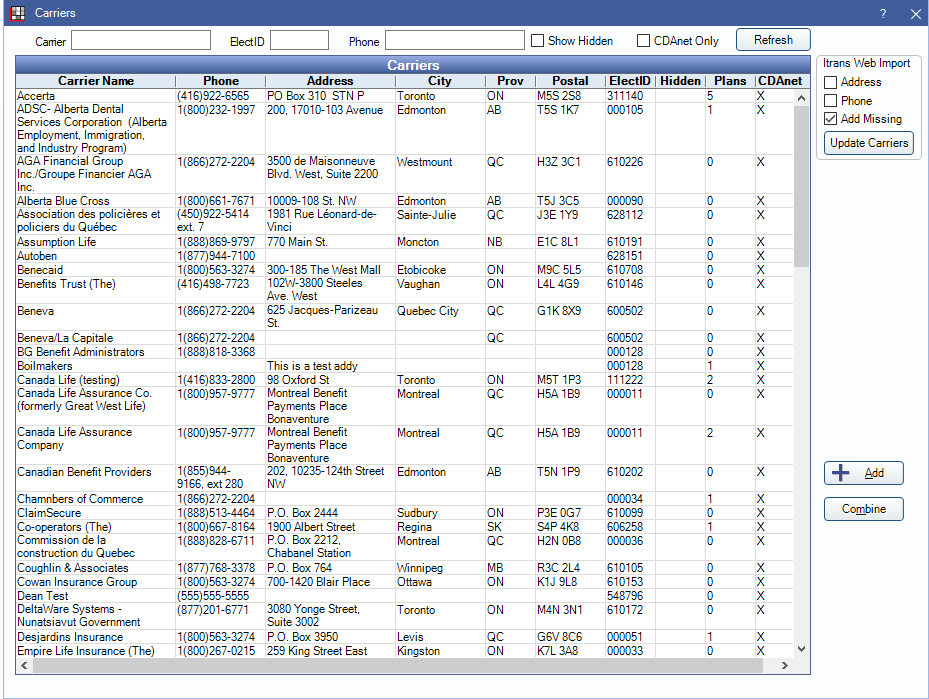The height and width of the screenshot is (699, 929).
Task: Sort by Carrier Name column header
Action: click(x=95, y=81)
